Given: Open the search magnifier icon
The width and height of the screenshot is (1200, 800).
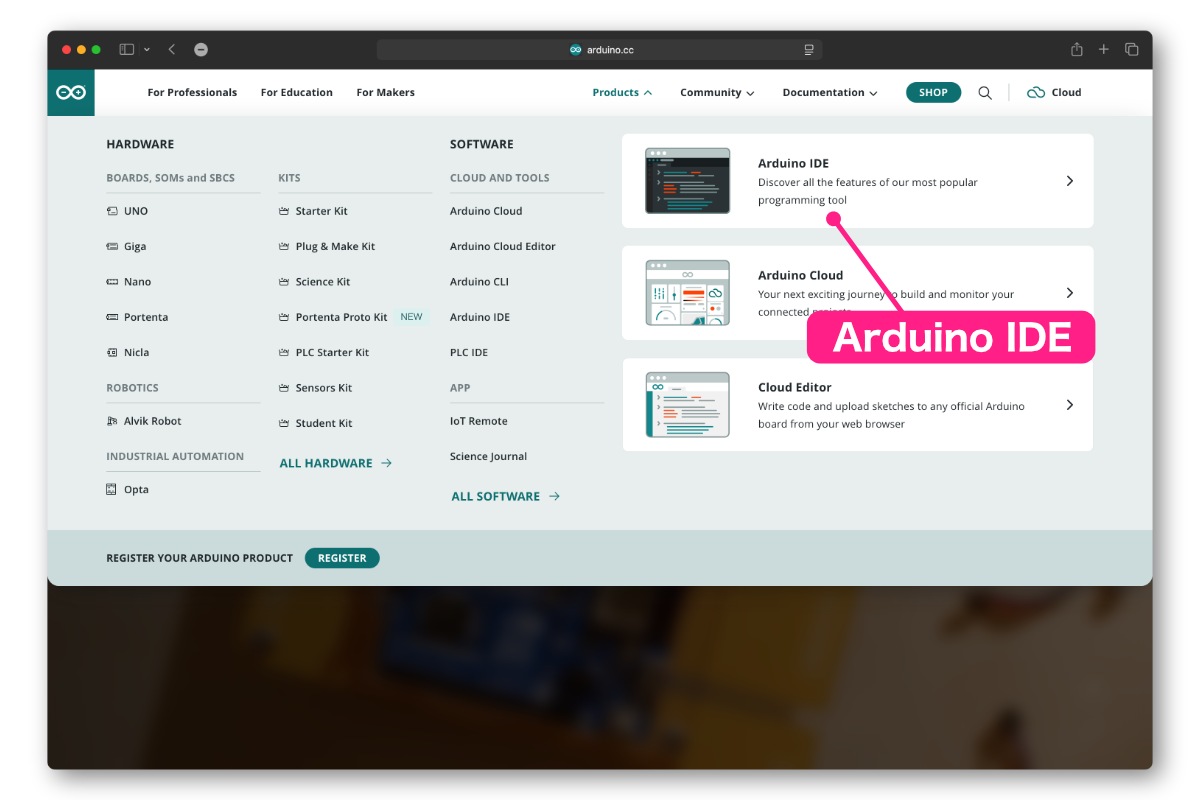Looking at the screenshot, I should tap(985, 93).
